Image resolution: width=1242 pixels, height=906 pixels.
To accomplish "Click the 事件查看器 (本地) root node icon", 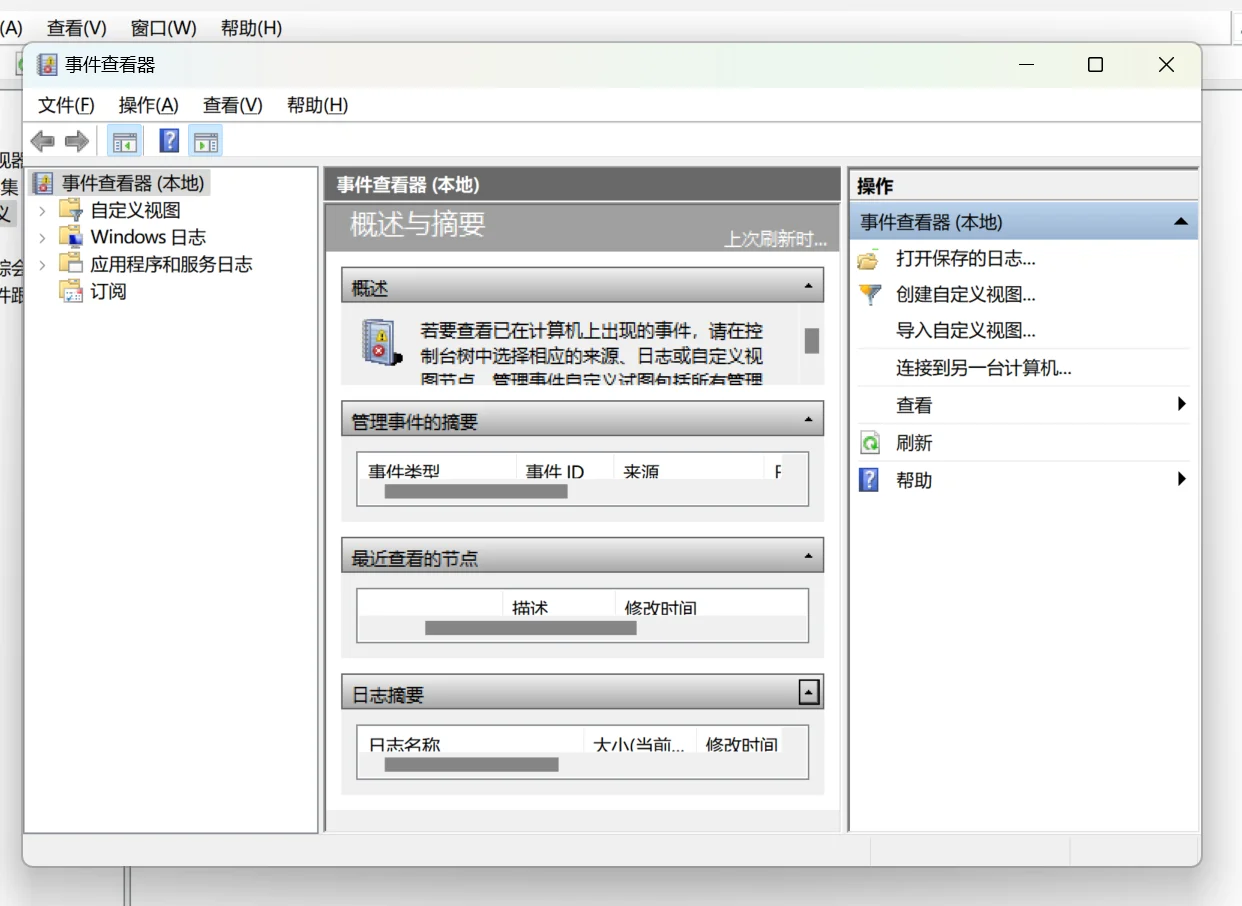I will 43,183.
